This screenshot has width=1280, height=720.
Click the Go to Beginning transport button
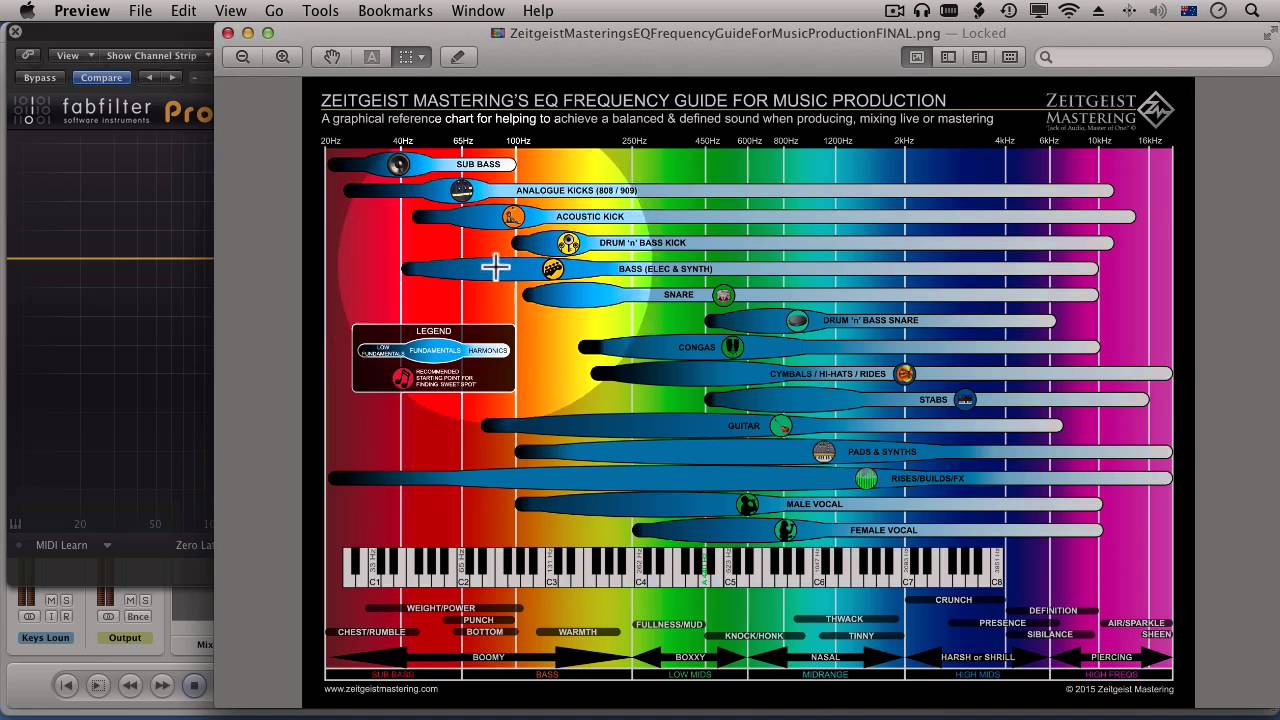click(x=65, y=685)
